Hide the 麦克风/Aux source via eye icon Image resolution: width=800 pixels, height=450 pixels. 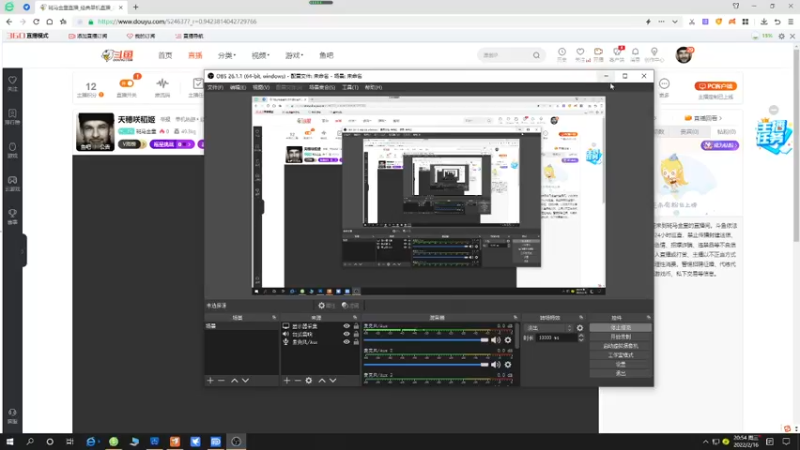346,342
